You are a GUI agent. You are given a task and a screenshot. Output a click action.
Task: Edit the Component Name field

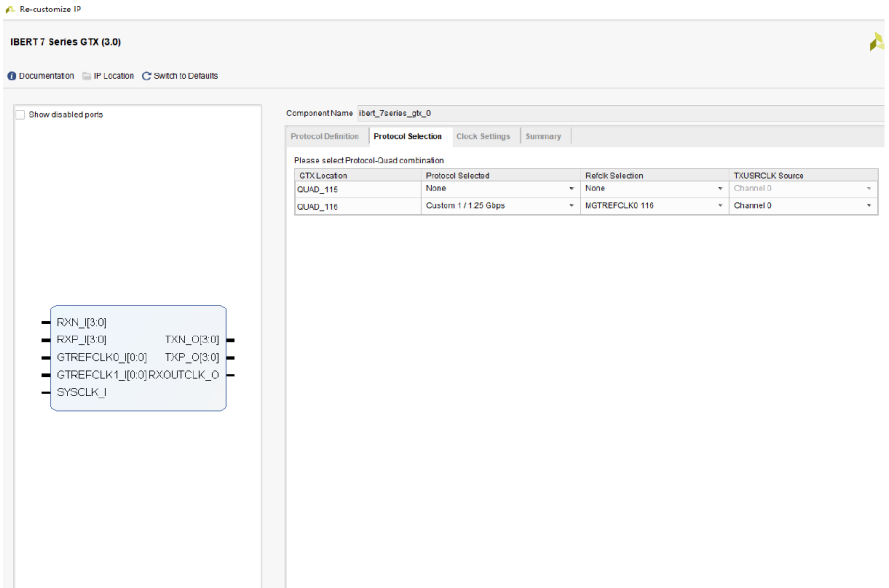coord(620,113)
